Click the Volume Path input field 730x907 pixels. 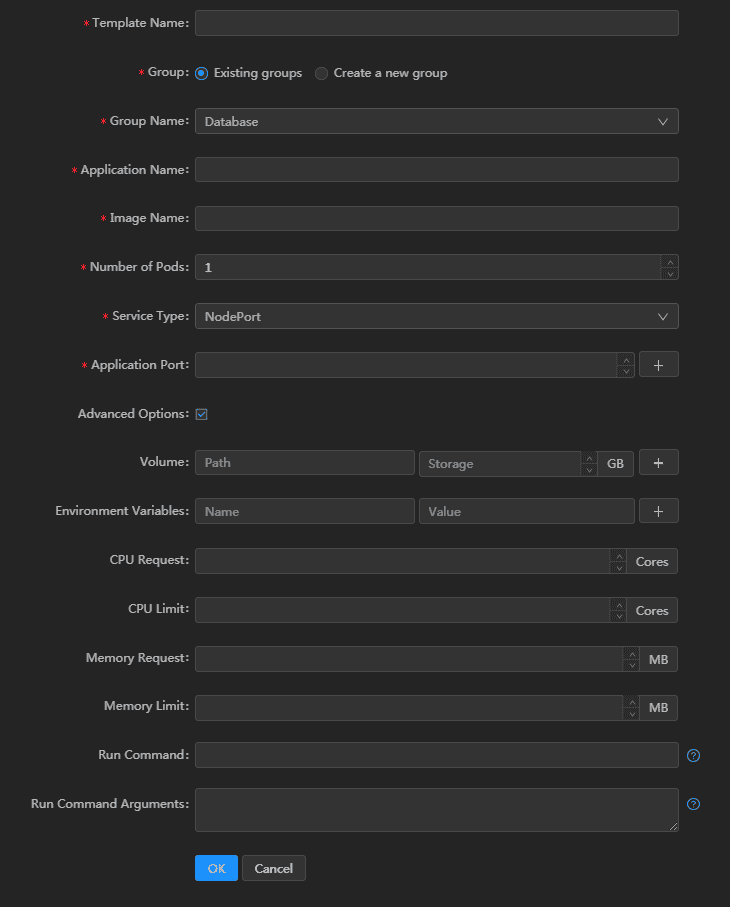[305, 463]
